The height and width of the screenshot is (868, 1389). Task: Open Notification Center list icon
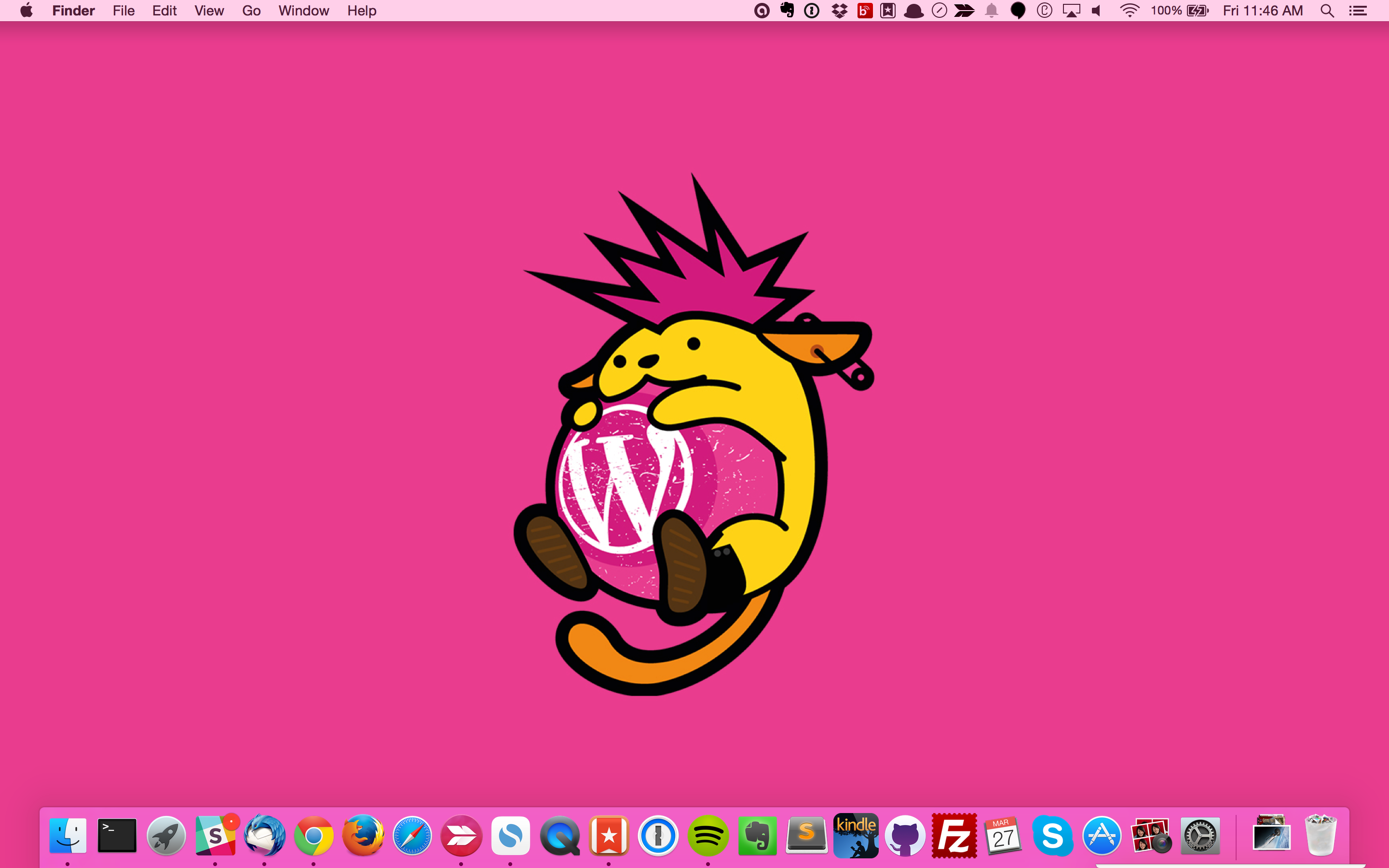(x=1358, y=10)
